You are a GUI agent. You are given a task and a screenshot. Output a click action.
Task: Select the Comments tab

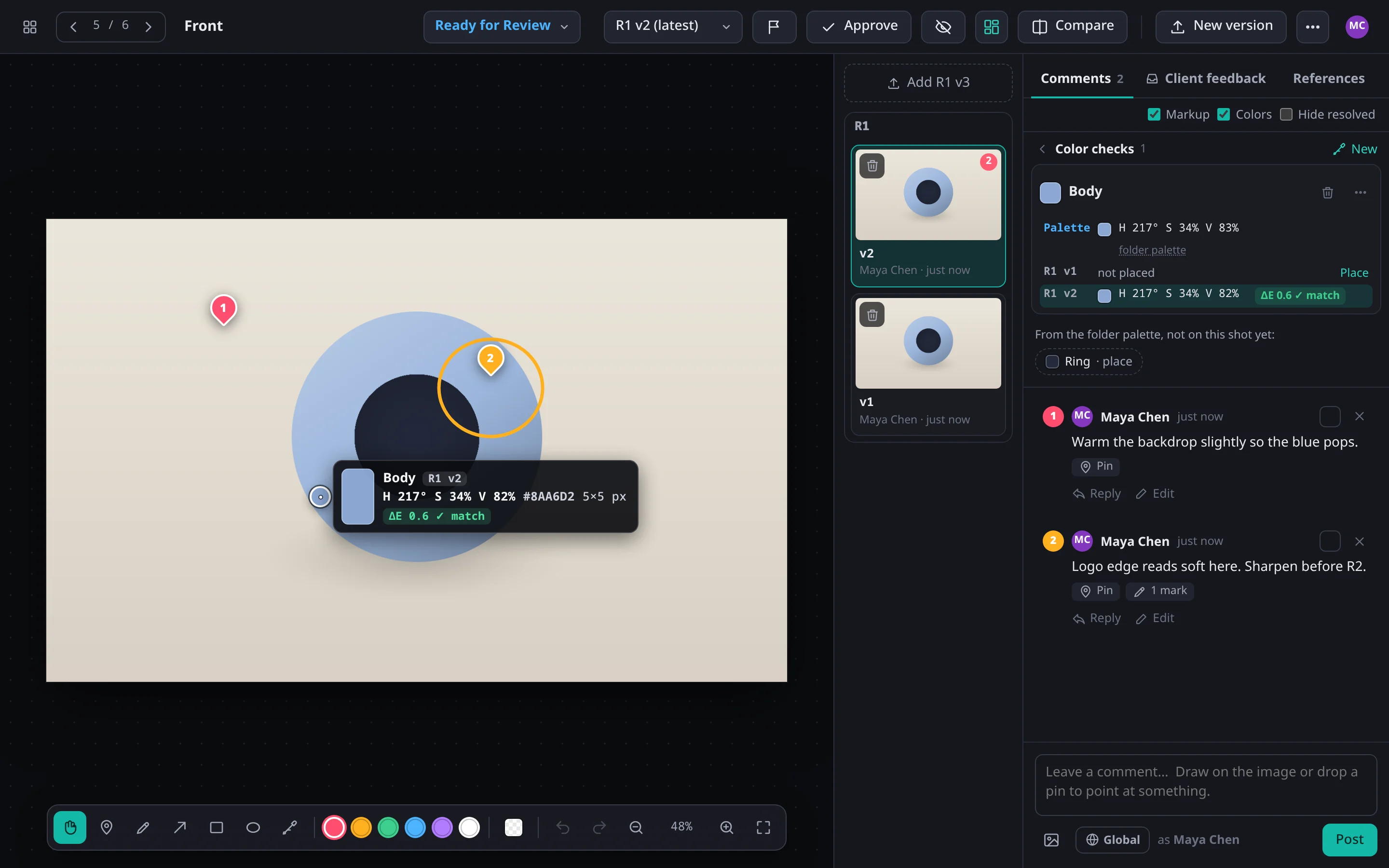(1082, 79)
